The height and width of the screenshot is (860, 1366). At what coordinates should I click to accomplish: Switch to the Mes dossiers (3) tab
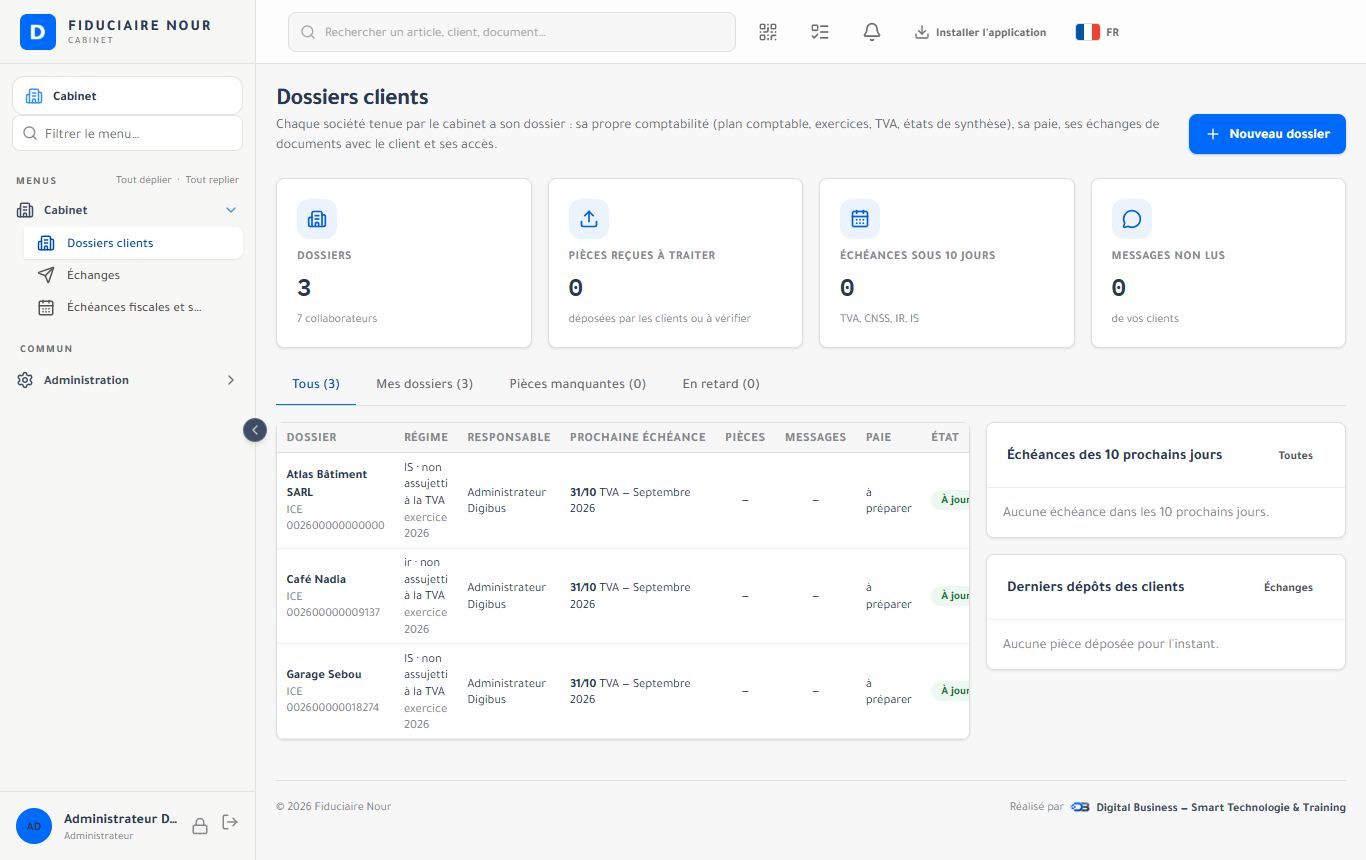point(425,384)
